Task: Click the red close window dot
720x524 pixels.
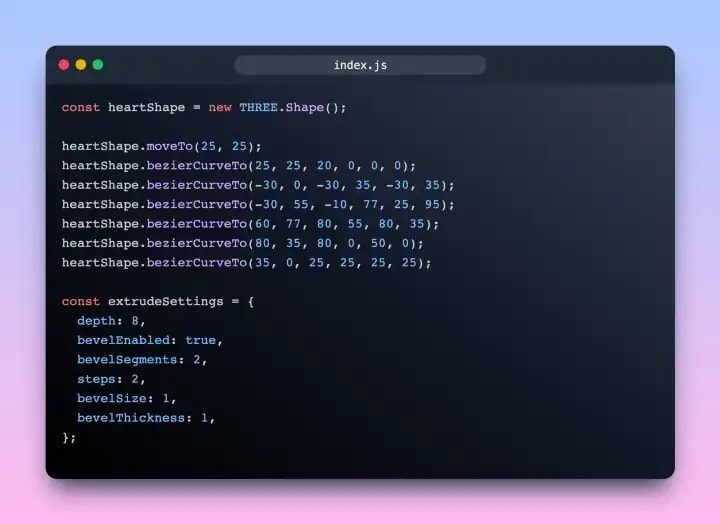Action: coord(64,65)
